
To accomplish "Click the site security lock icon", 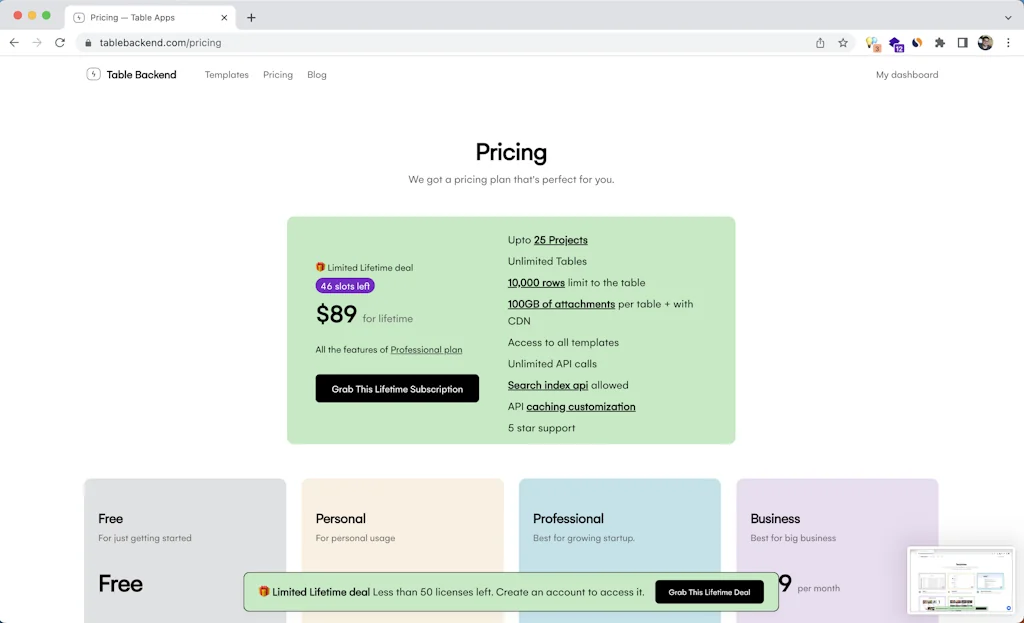I will coord(87,43).
